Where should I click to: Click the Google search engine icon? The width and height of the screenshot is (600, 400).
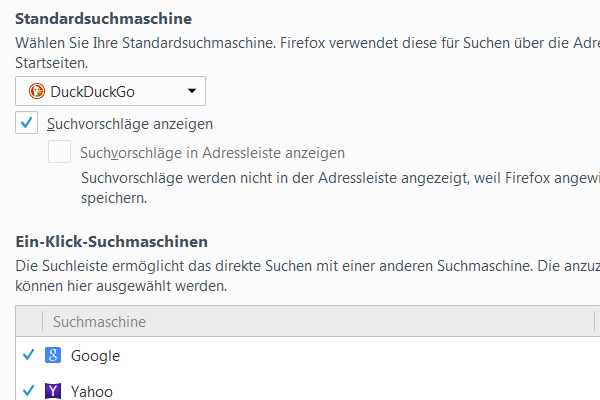[54, 355]
